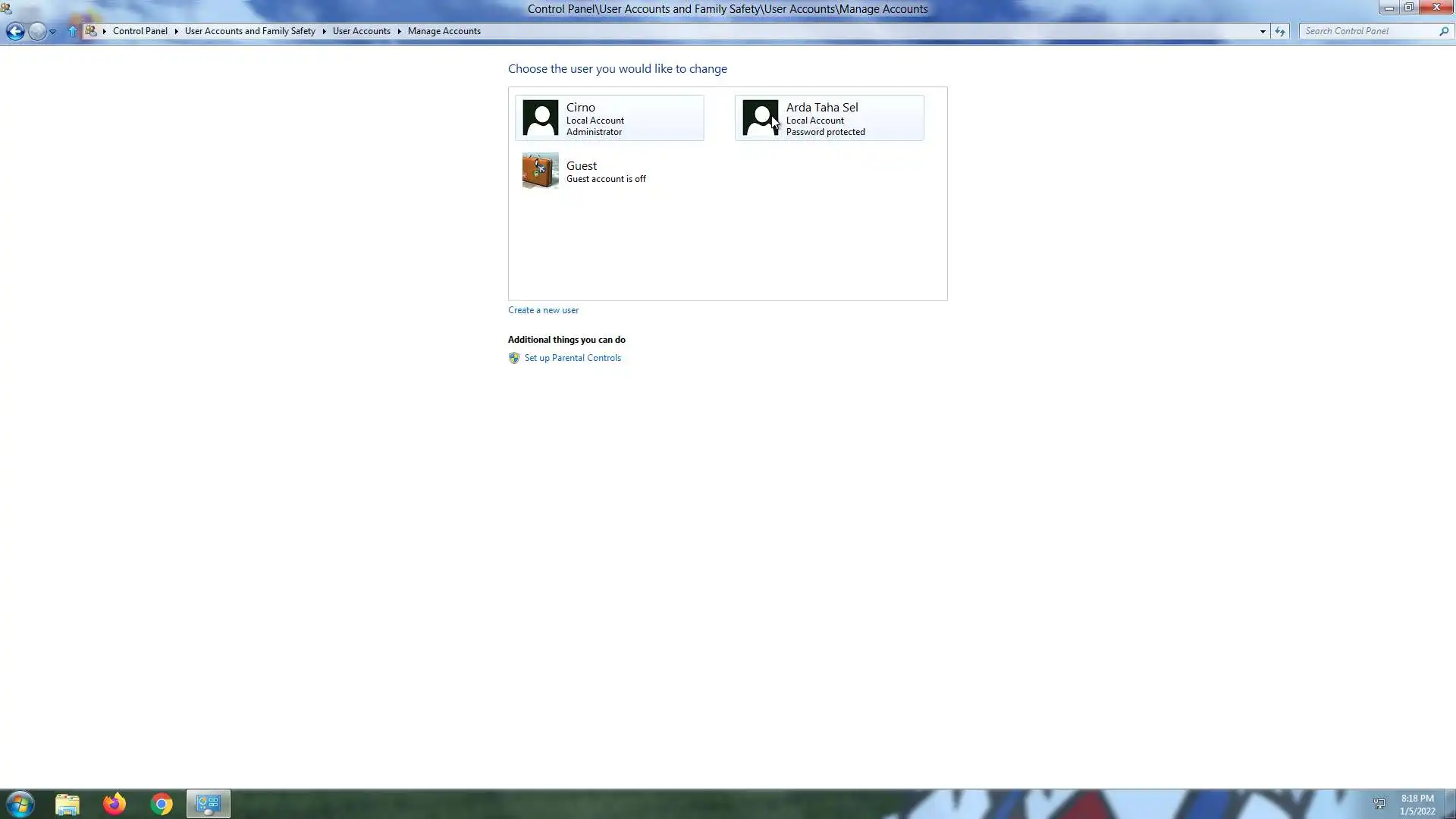Click the Cirno account picture

[540, 118]
